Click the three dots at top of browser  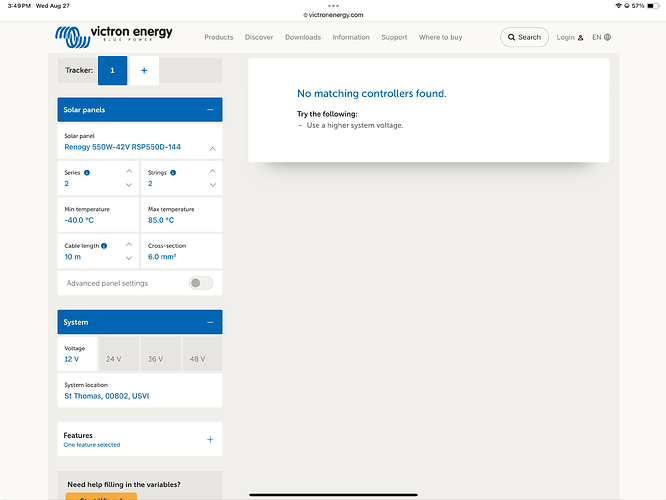[x=333, y=6]
